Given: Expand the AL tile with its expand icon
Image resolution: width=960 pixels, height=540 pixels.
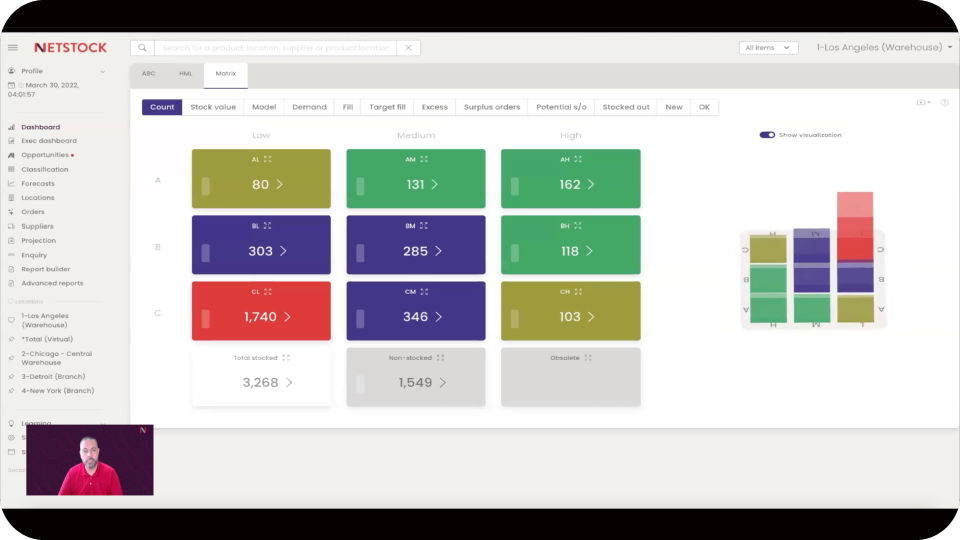Looking at the screenshot, I should (x=268, y=159).
